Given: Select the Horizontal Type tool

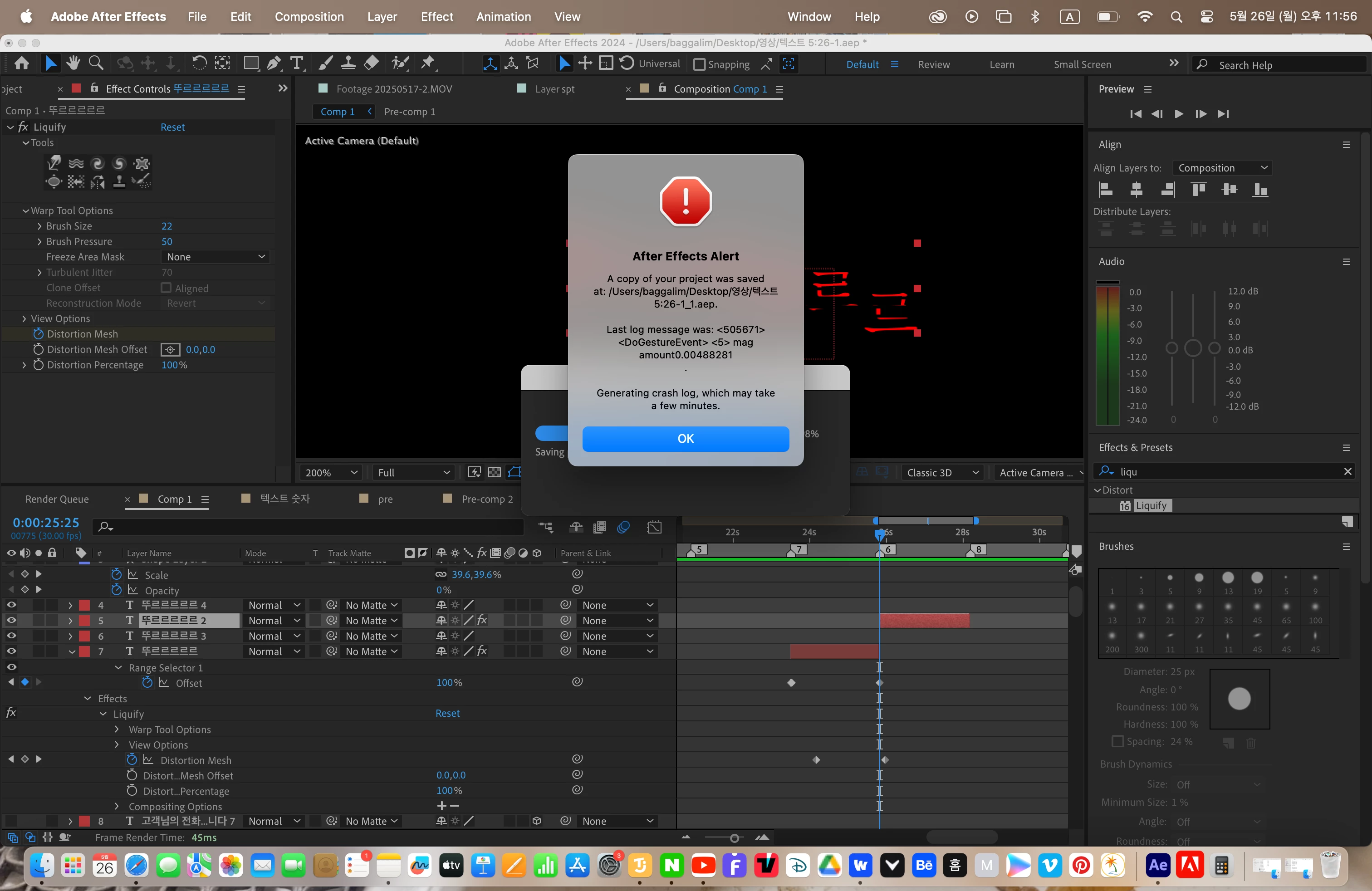Looking at the screenshot, I should 297,64.
